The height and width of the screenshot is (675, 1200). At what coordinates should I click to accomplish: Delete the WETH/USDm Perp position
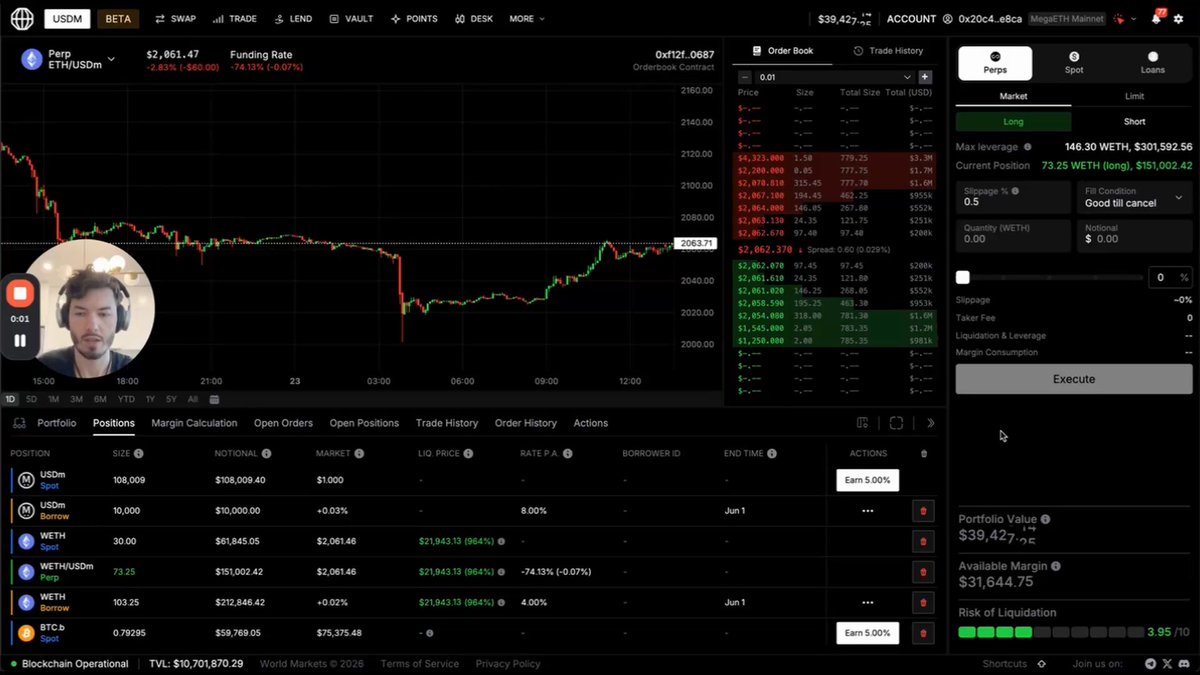click(922, 572)
